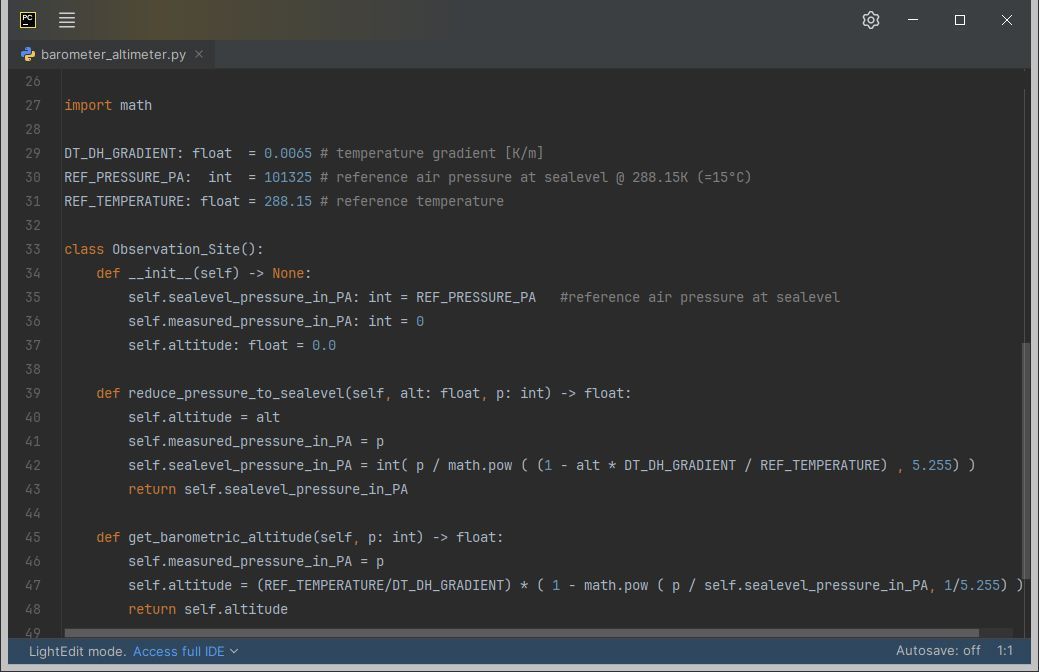Click the horizontal scrollbar under the code
This screenshot has width=1039, height=672.
click(x=521, y=633)
